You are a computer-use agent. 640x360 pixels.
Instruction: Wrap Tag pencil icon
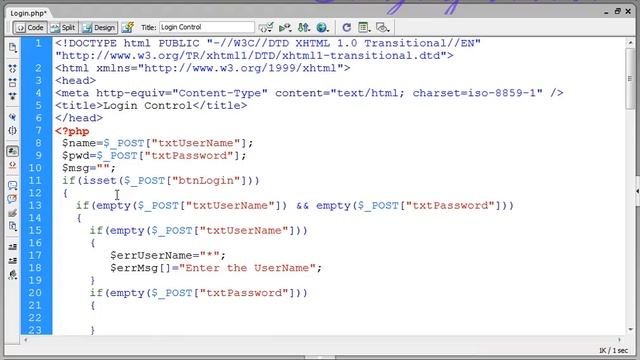13,213
